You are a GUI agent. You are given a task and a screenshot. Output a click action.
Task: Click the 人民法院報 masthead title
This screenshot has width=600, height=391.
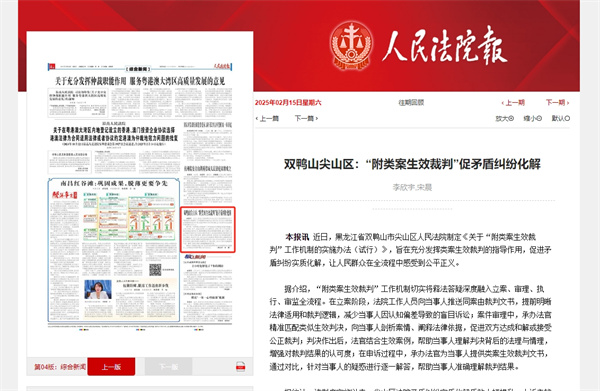[445, 46]
